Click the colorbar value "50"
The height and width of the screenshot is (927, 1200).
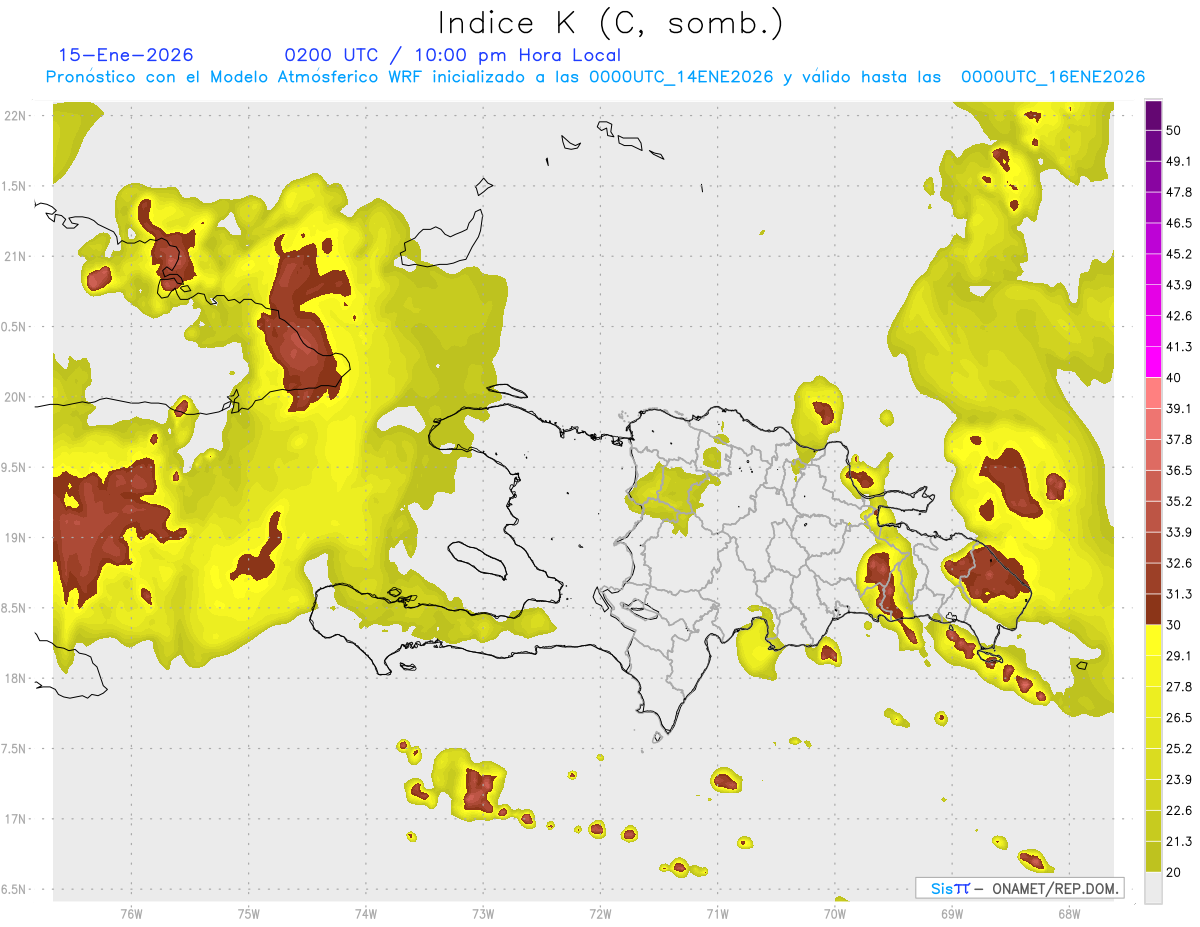[1173, 130]
